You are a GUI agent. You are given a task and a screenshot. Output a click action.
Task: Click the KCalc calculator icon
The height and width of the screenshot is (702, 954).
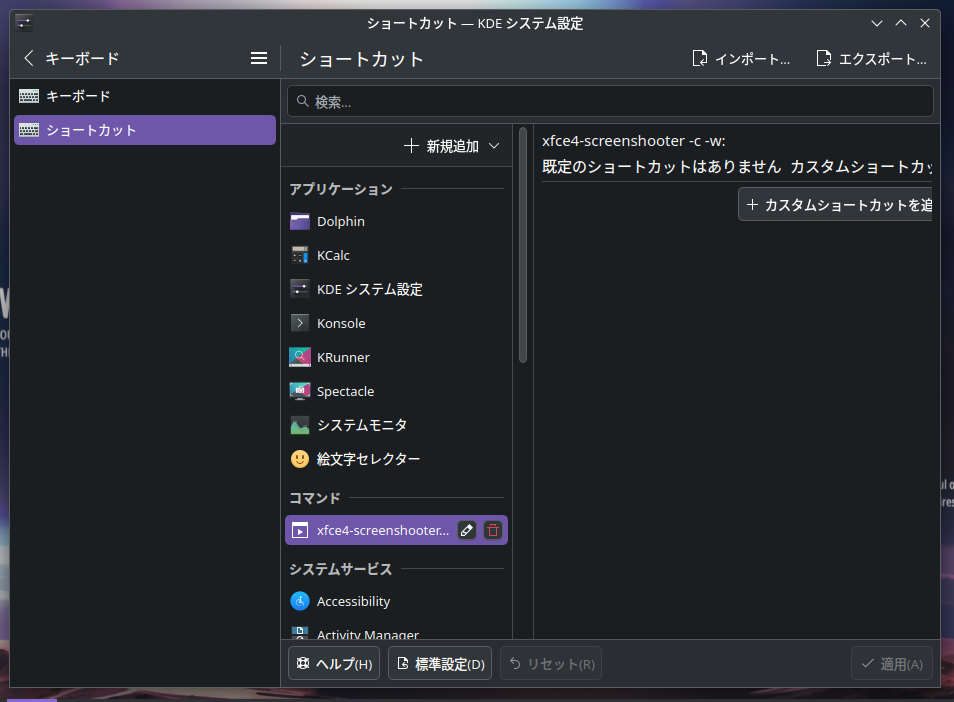(x=300, y=255)
